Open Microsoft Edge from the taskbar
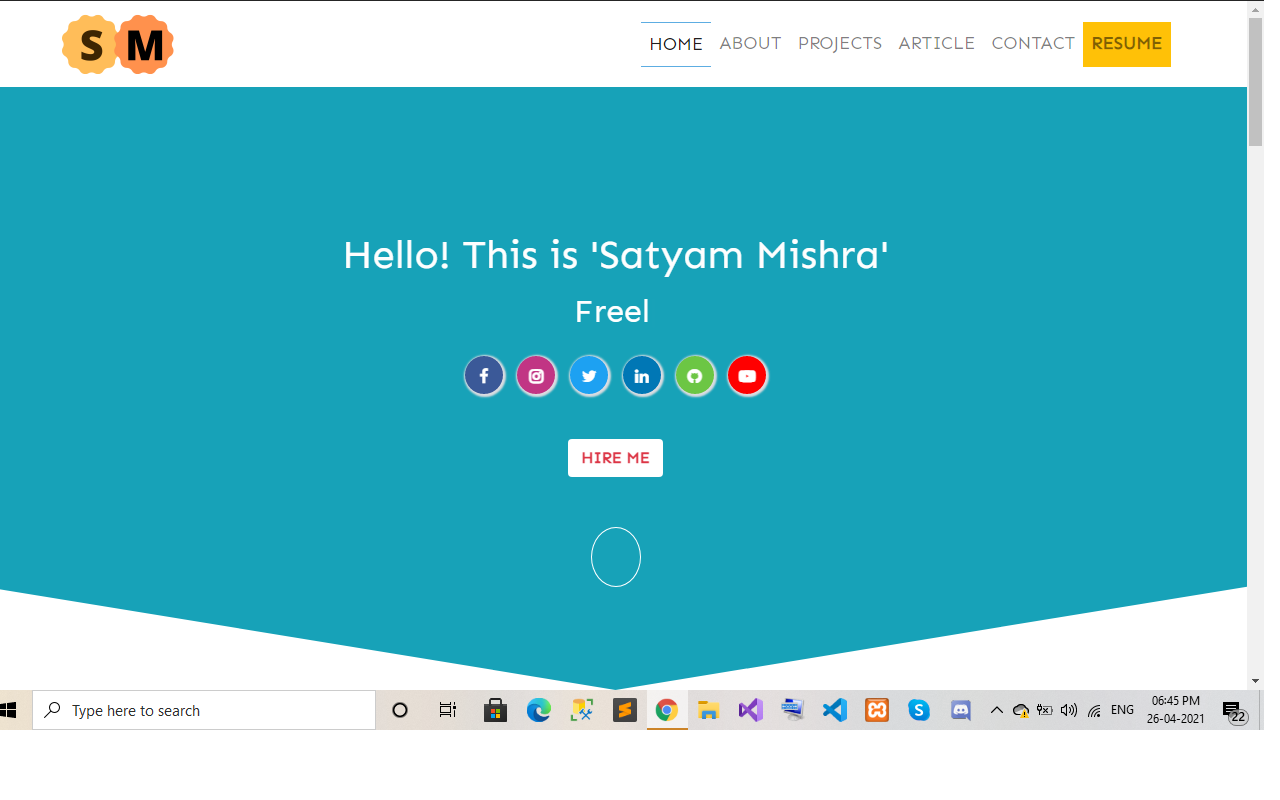This screenshot has height=800, width=1280. (x=539, y=710)
